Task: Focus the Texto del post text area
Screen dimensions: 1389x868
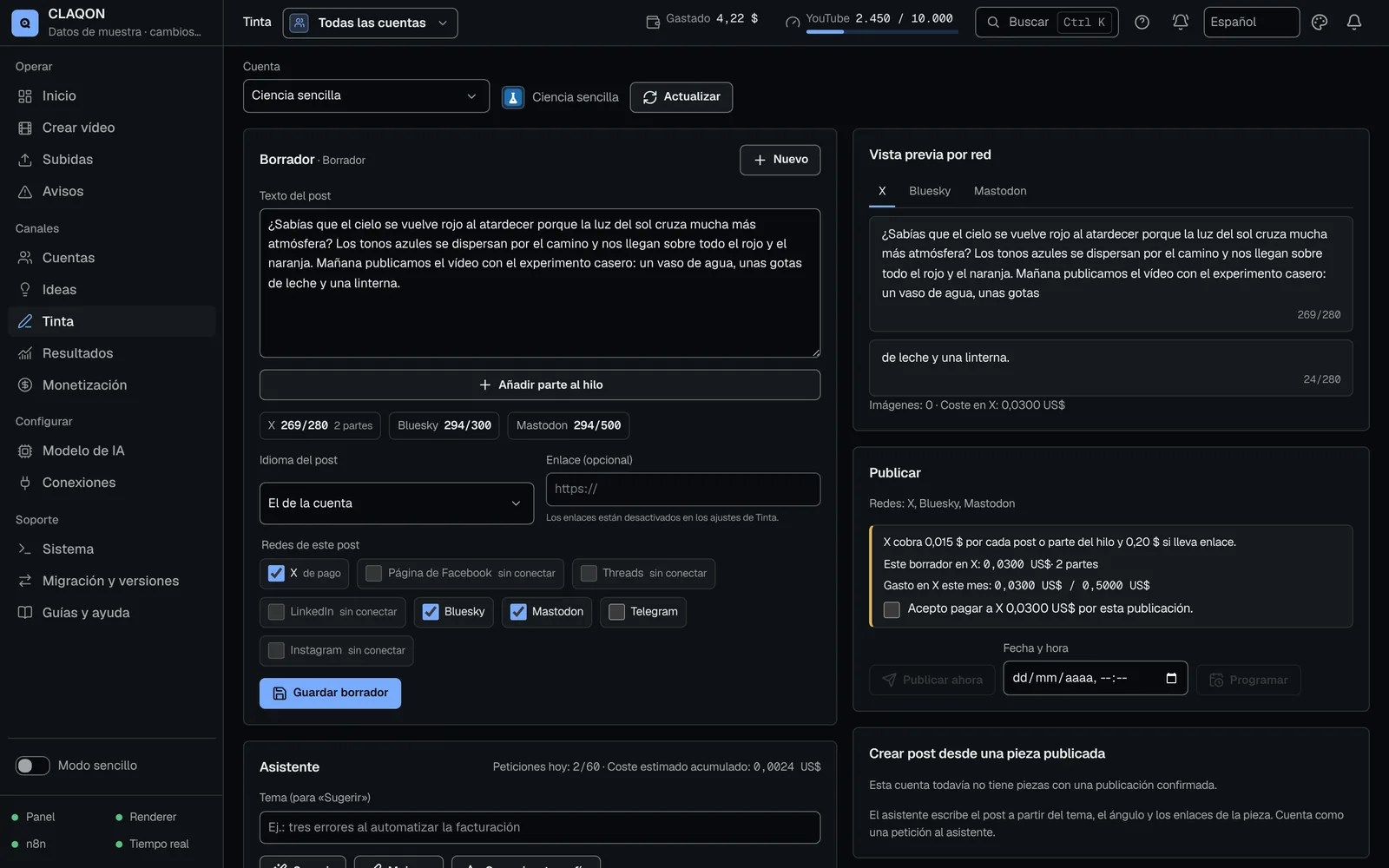Action: (540, 283)
